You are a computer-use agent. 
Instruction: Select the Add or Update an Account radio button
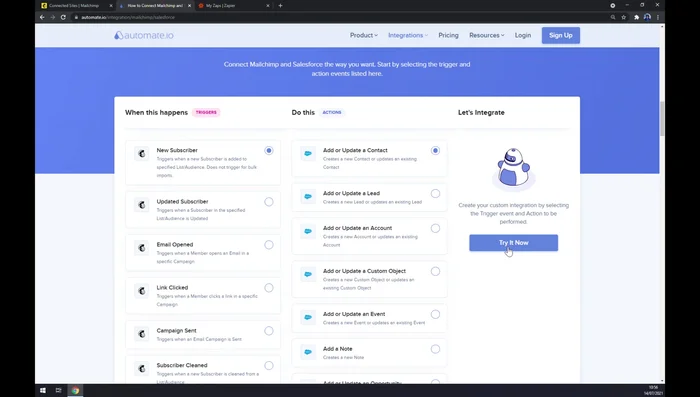click(x=435, y=228)
